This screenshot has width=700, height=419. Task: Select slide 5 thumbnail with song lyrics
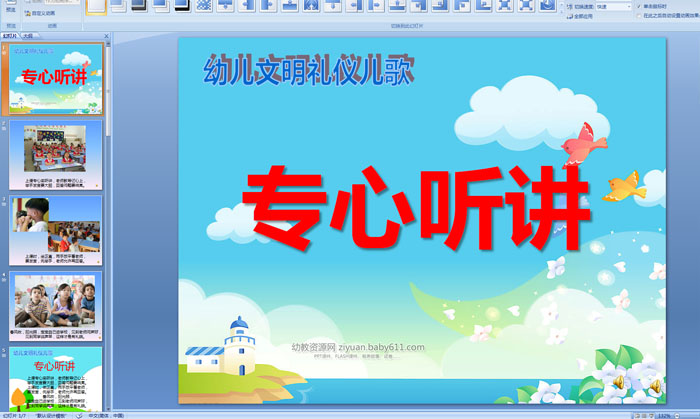click(x=56, y=379)
